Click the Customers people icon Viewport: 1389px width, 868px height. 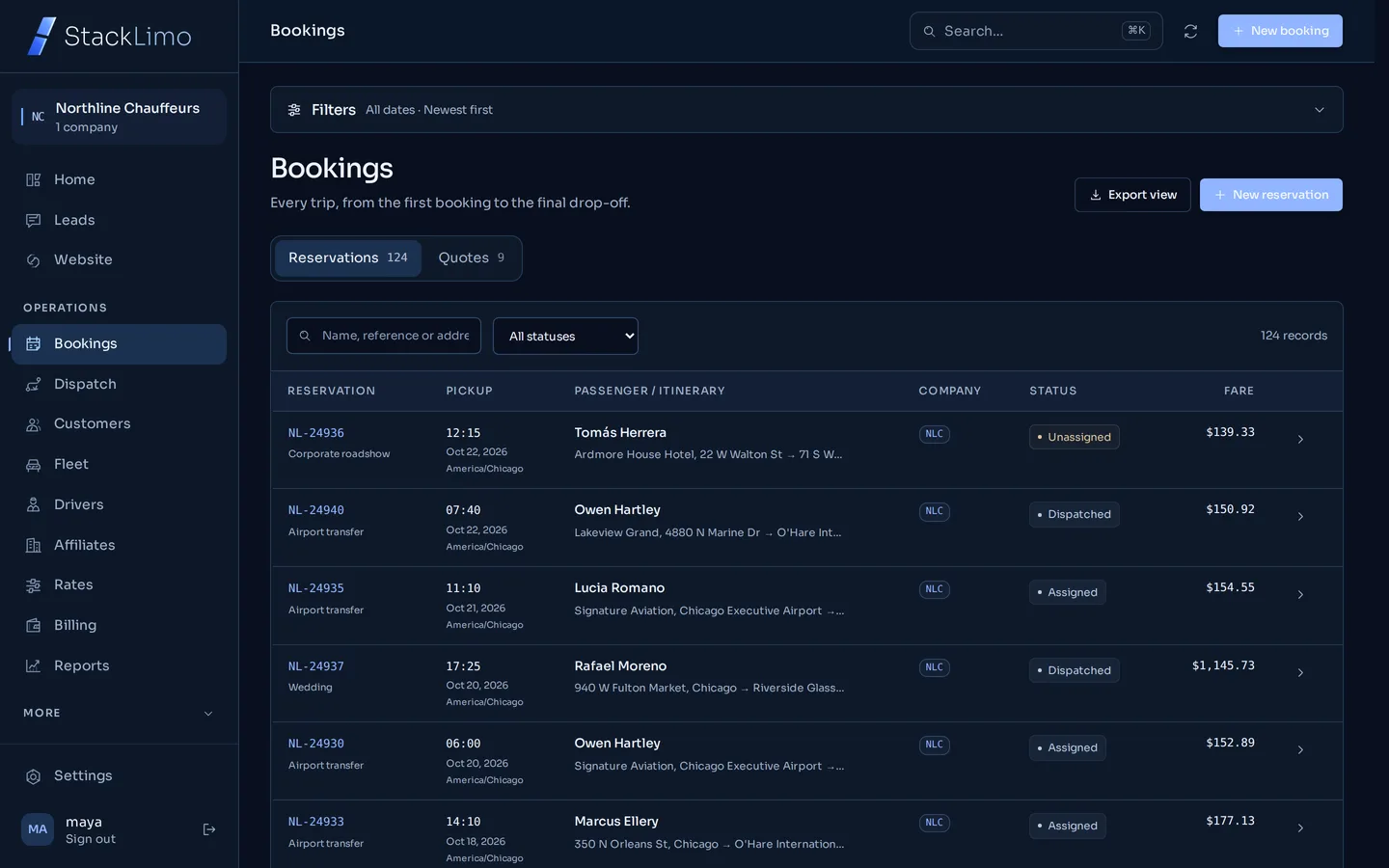pos(34,424)
